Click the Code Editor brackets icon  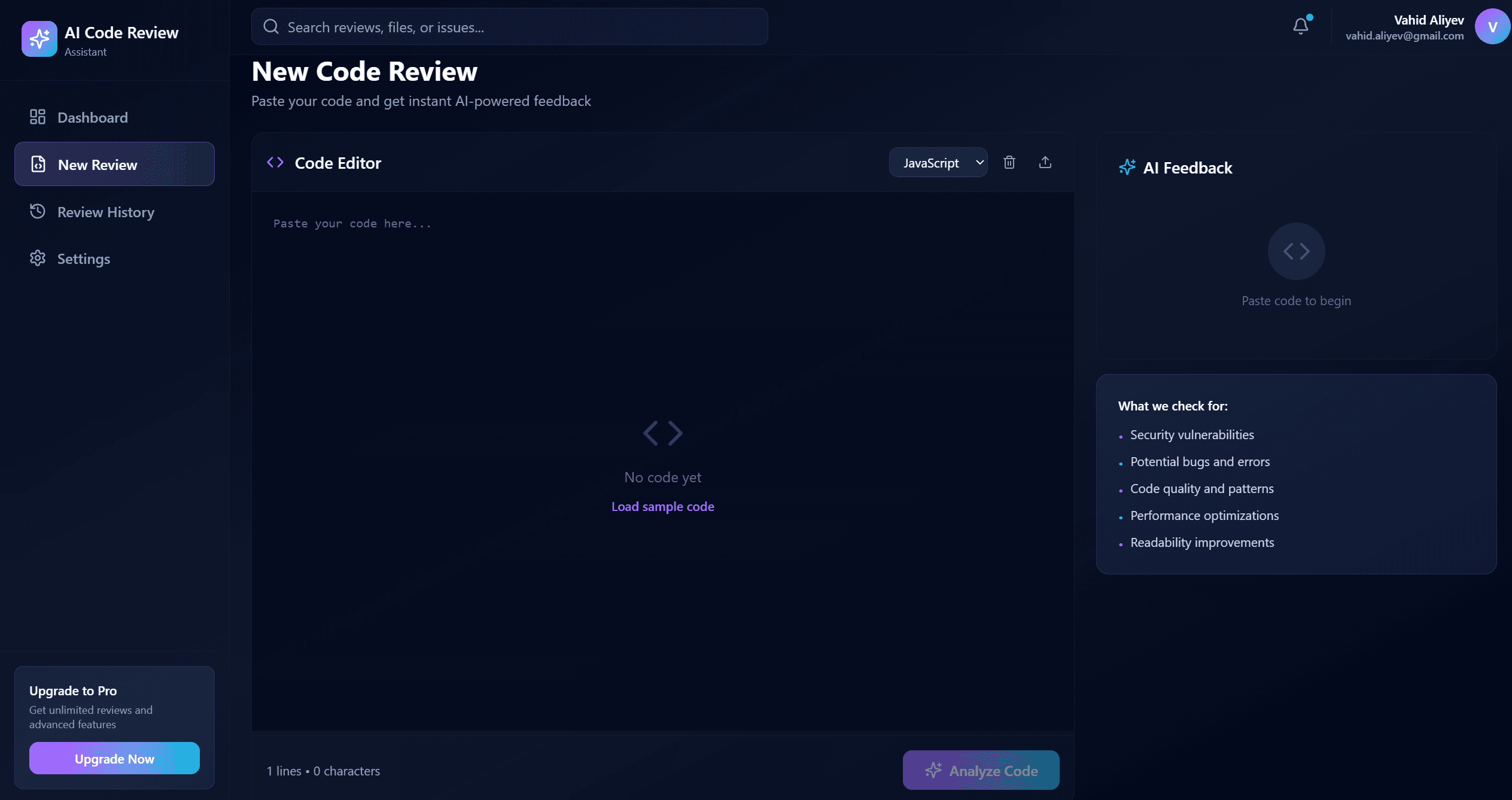pos(275,163)
